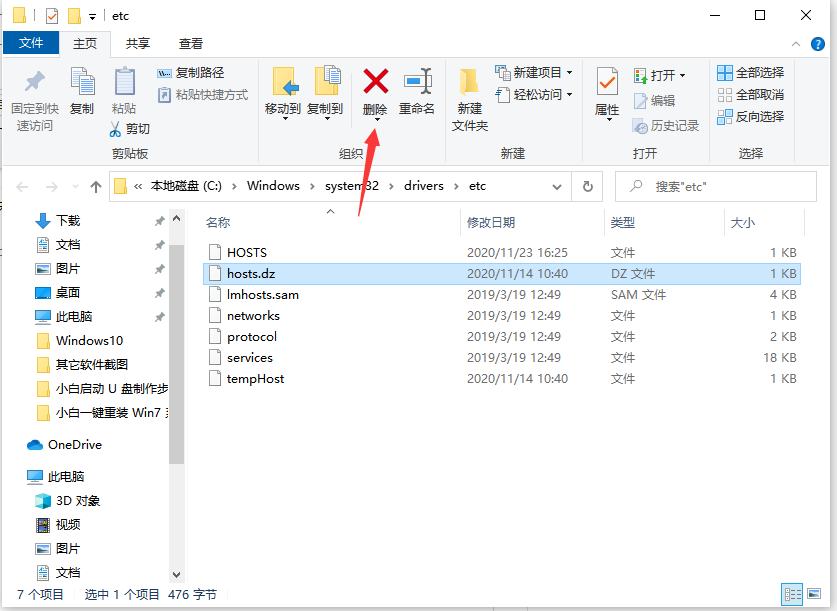
Task: Open the recent locations dropdown arrow
Action: [x=75, y=187]
